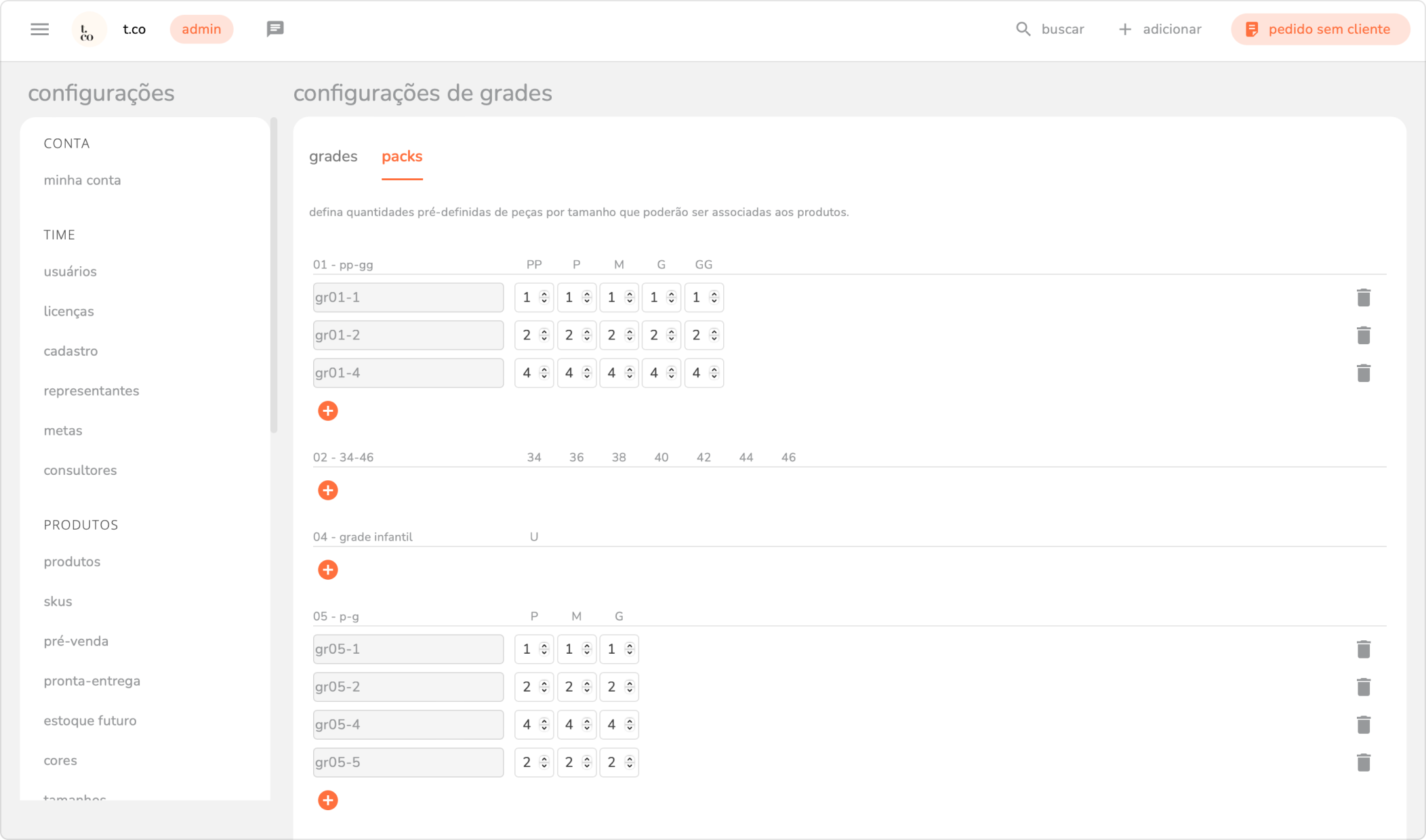The height and width of the screenshot is (840, 1426).
Task: Add new pack to 02 - 34-46 grade
Action: pyautogui.click(x=328, y=490)
